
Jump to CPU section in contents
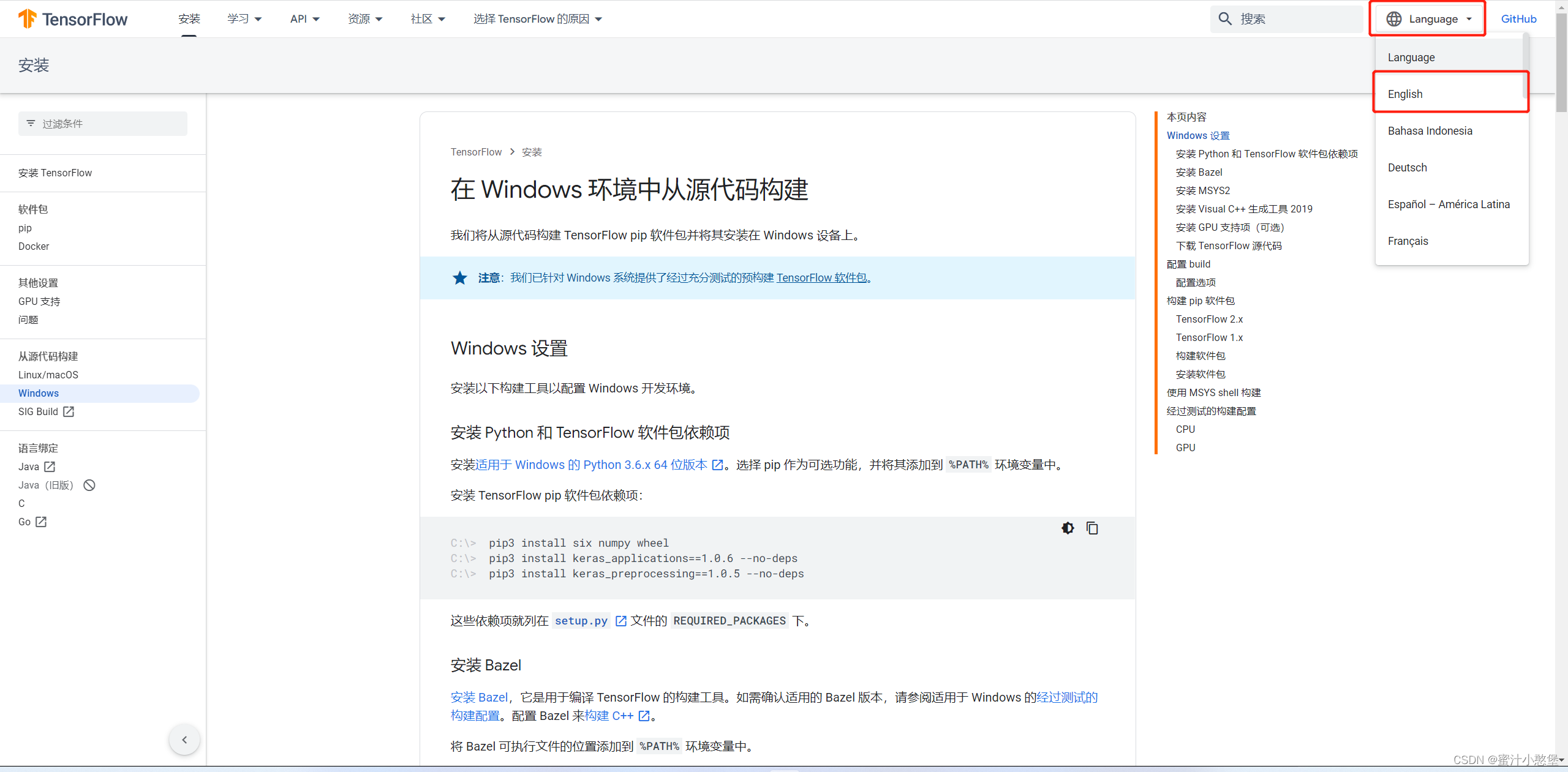1185,429
